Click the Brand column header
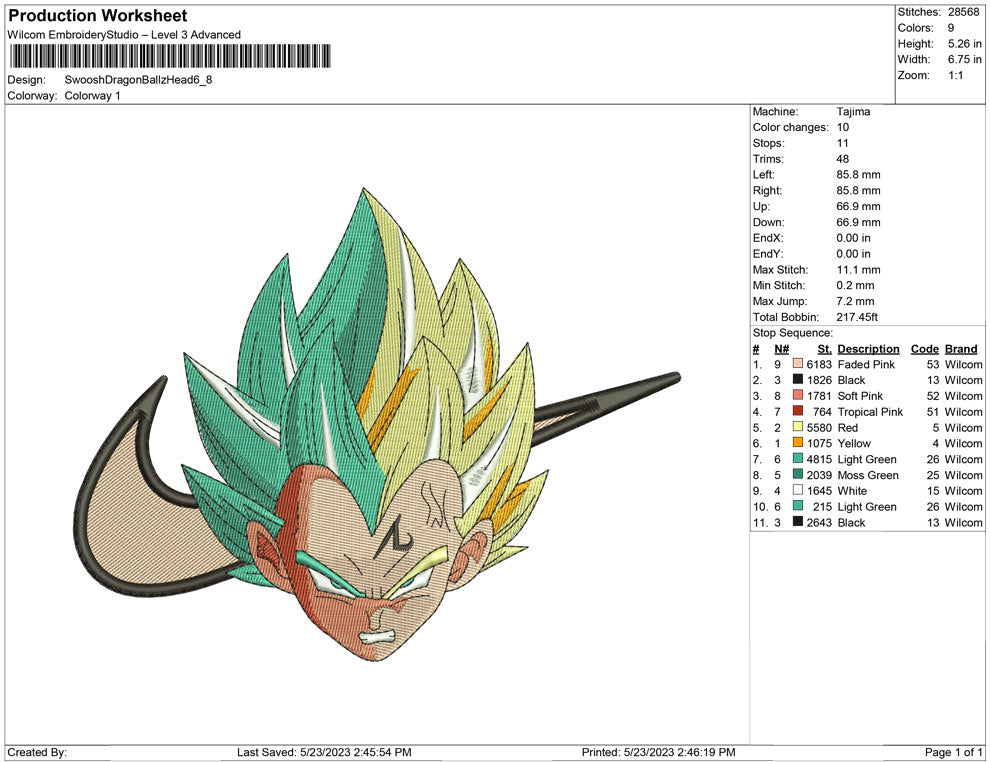Image resolution: width=990 pixels, height=762 pixels. tap(961, 349)
